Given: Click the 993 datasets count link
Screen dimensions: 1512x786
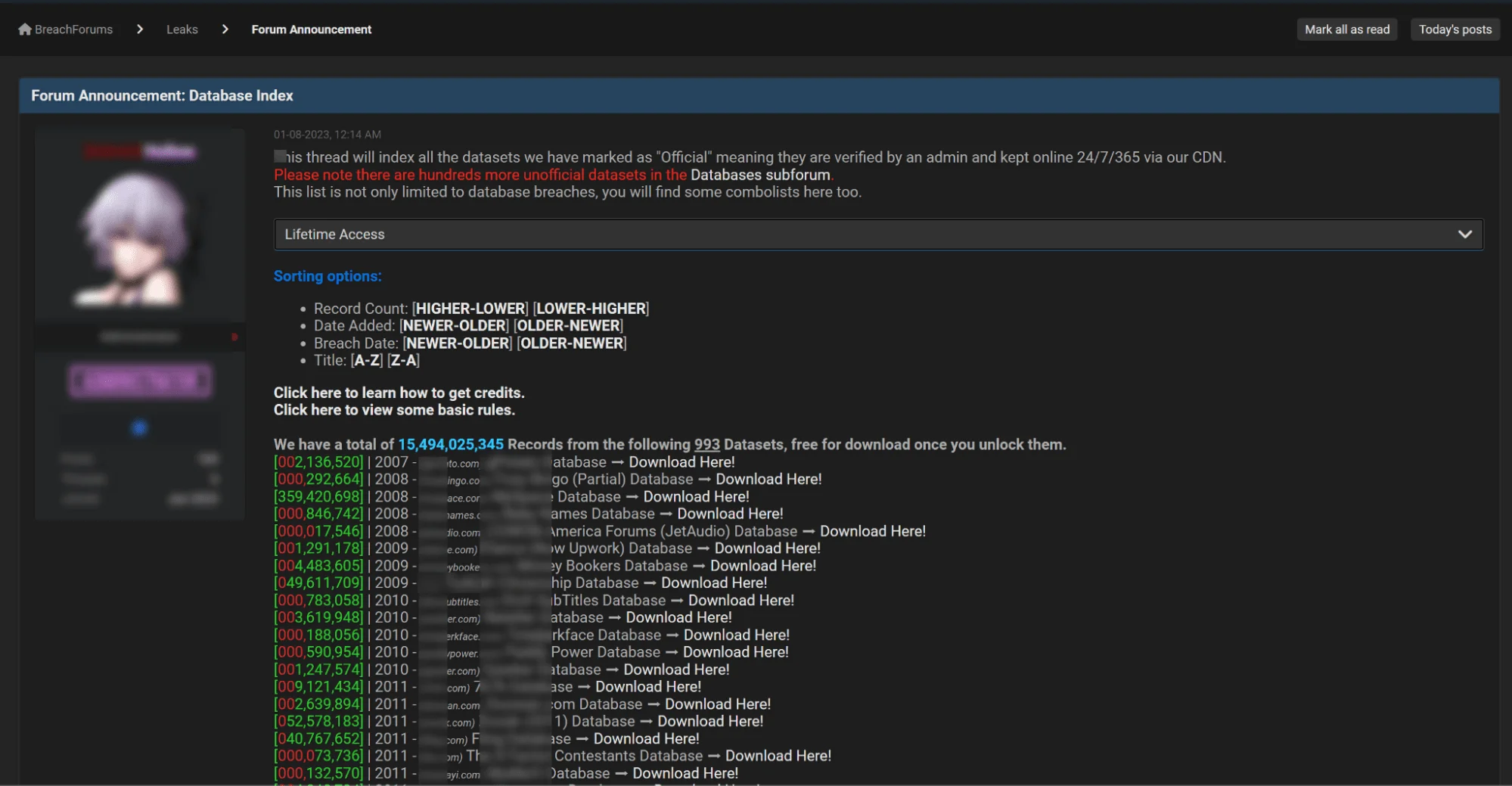Looking at the screenshot, I should tap(707, 445).
